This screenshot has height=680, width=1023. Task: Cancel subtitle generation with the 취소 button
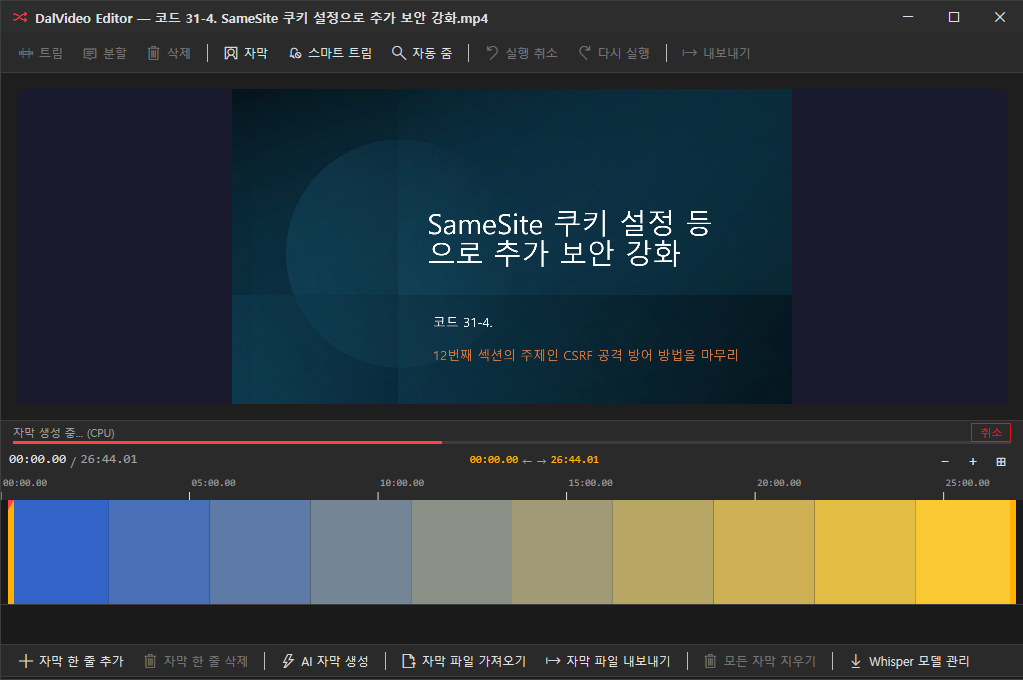coord(990,432)
